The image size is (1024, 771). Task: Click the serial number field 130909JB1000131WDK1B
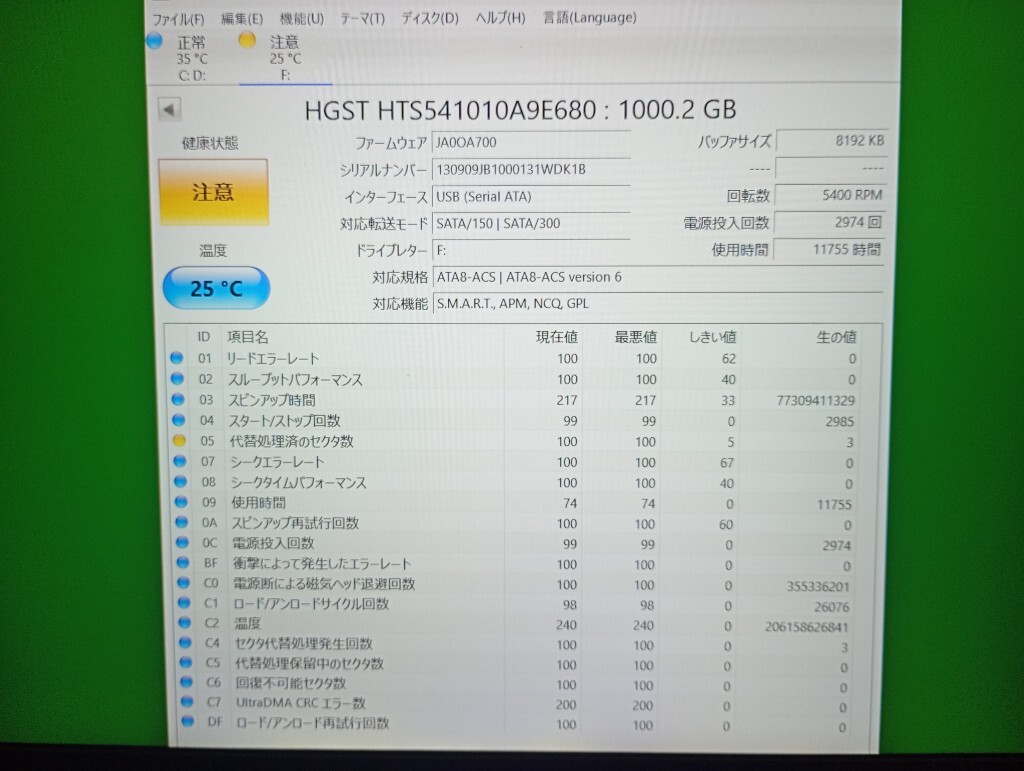(x=530, y=169)
